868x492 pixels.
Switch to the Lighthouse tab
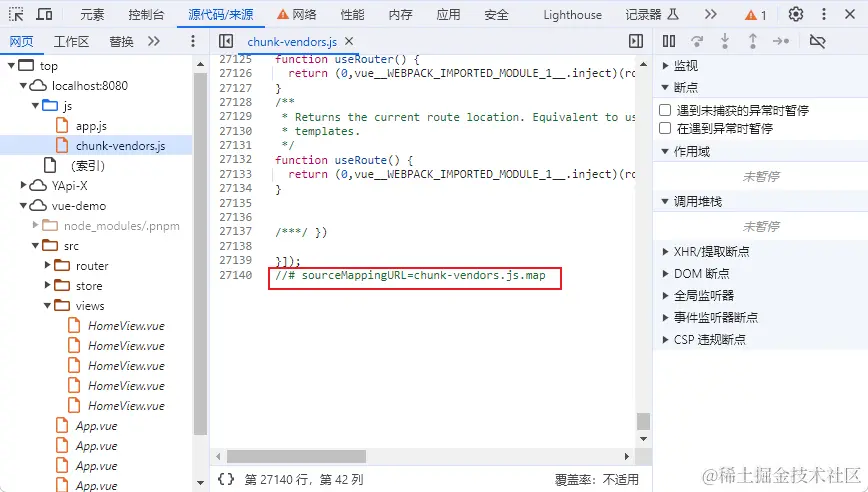pyautogui.click(x=572, y=14)
